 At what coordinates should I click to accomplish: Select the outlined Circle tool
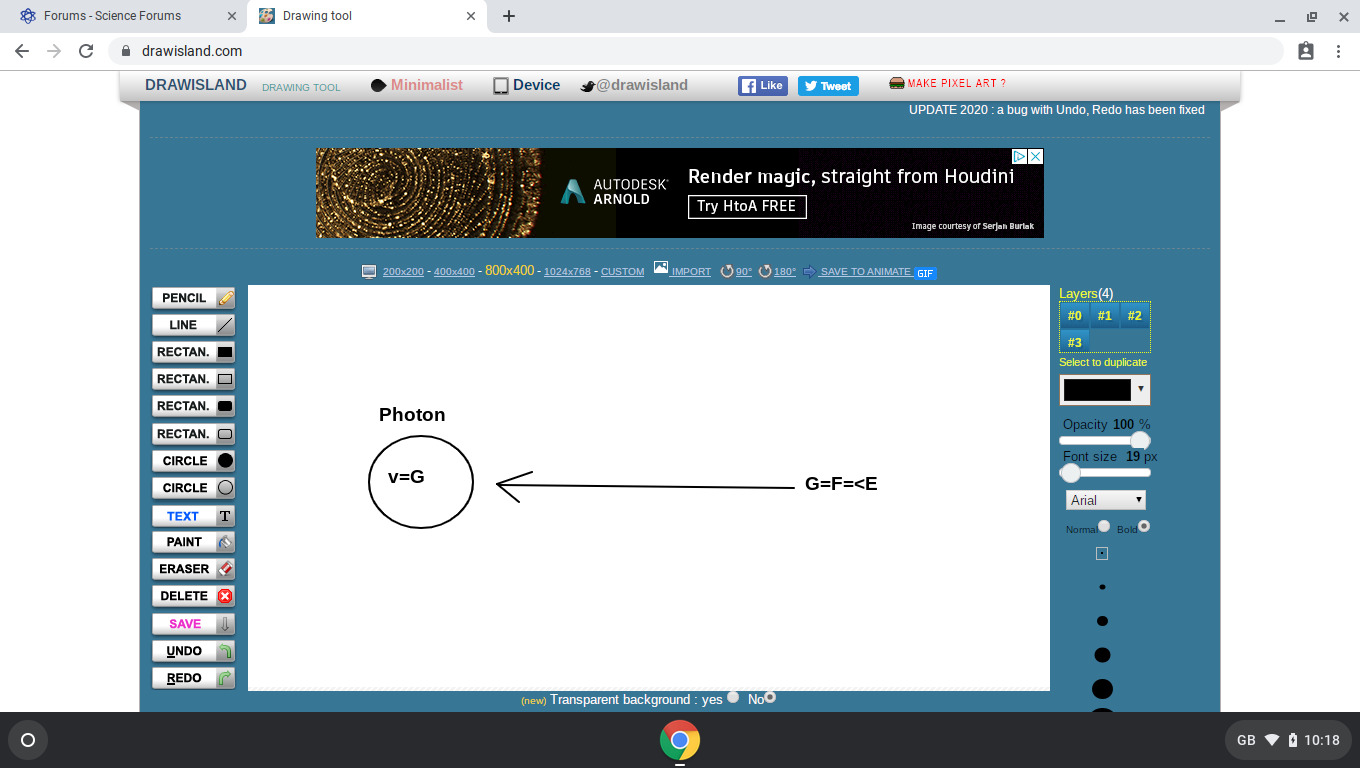point(194,488)
